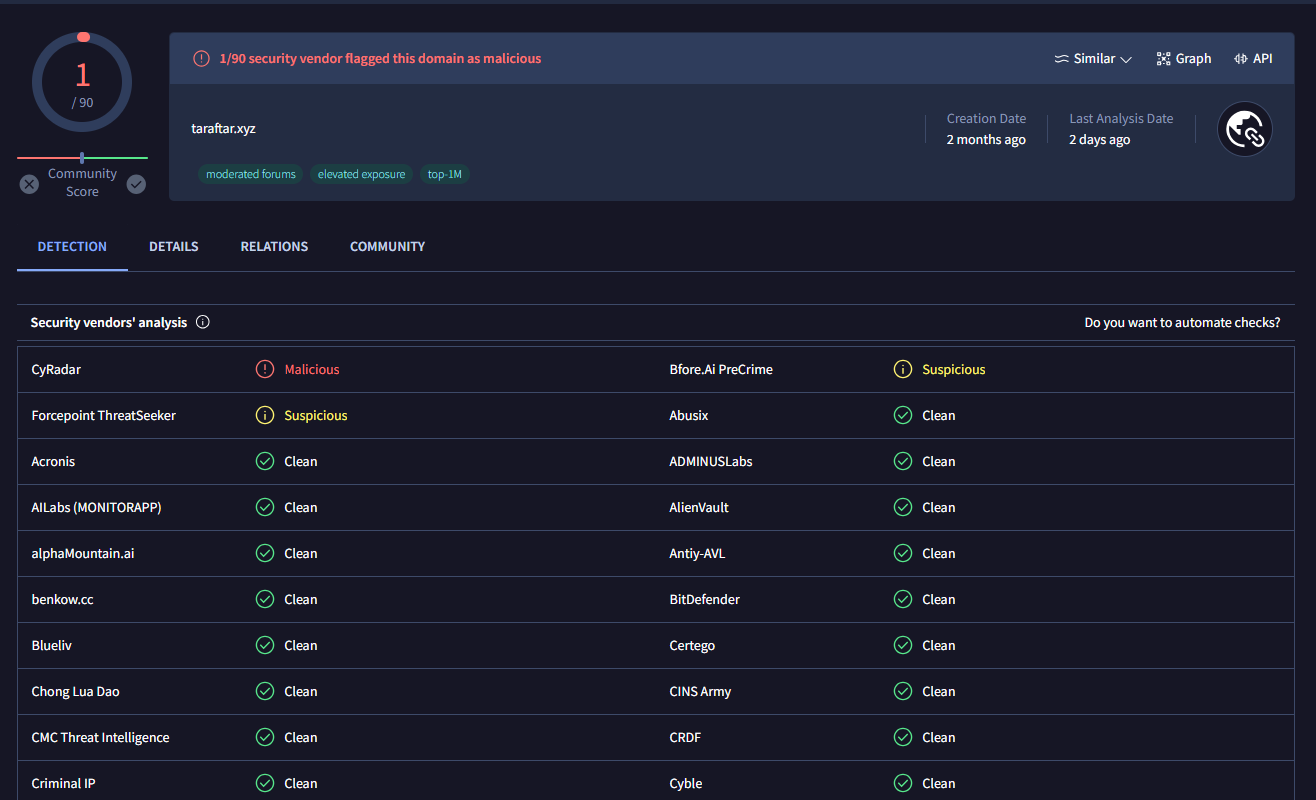The image size is (1316, 800).
Task: Click the 'top-1M' tag
Action: (445, 174)
